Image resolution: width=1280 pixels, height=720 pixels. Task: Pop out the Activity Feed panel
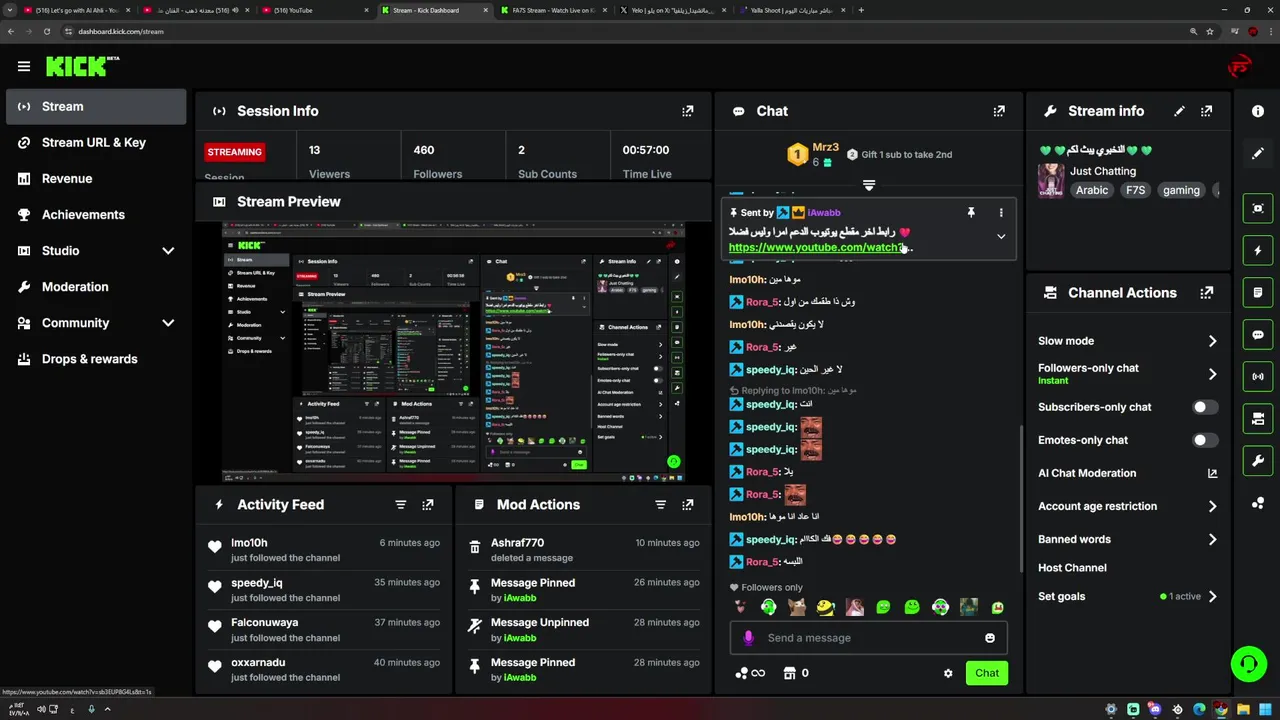coord(427,505)
